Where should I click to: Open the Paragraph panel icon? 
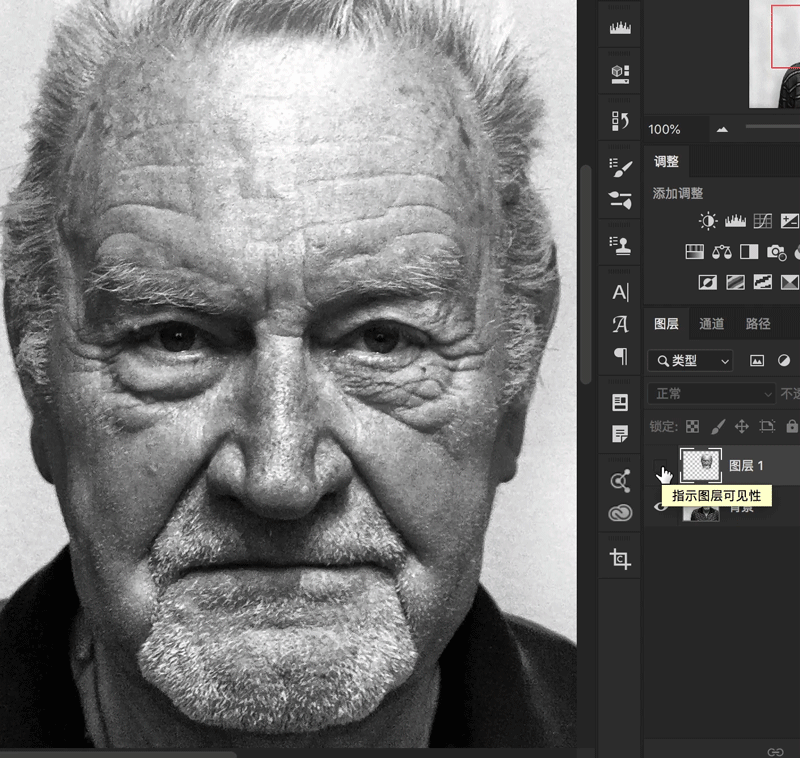tap(621, 356)
